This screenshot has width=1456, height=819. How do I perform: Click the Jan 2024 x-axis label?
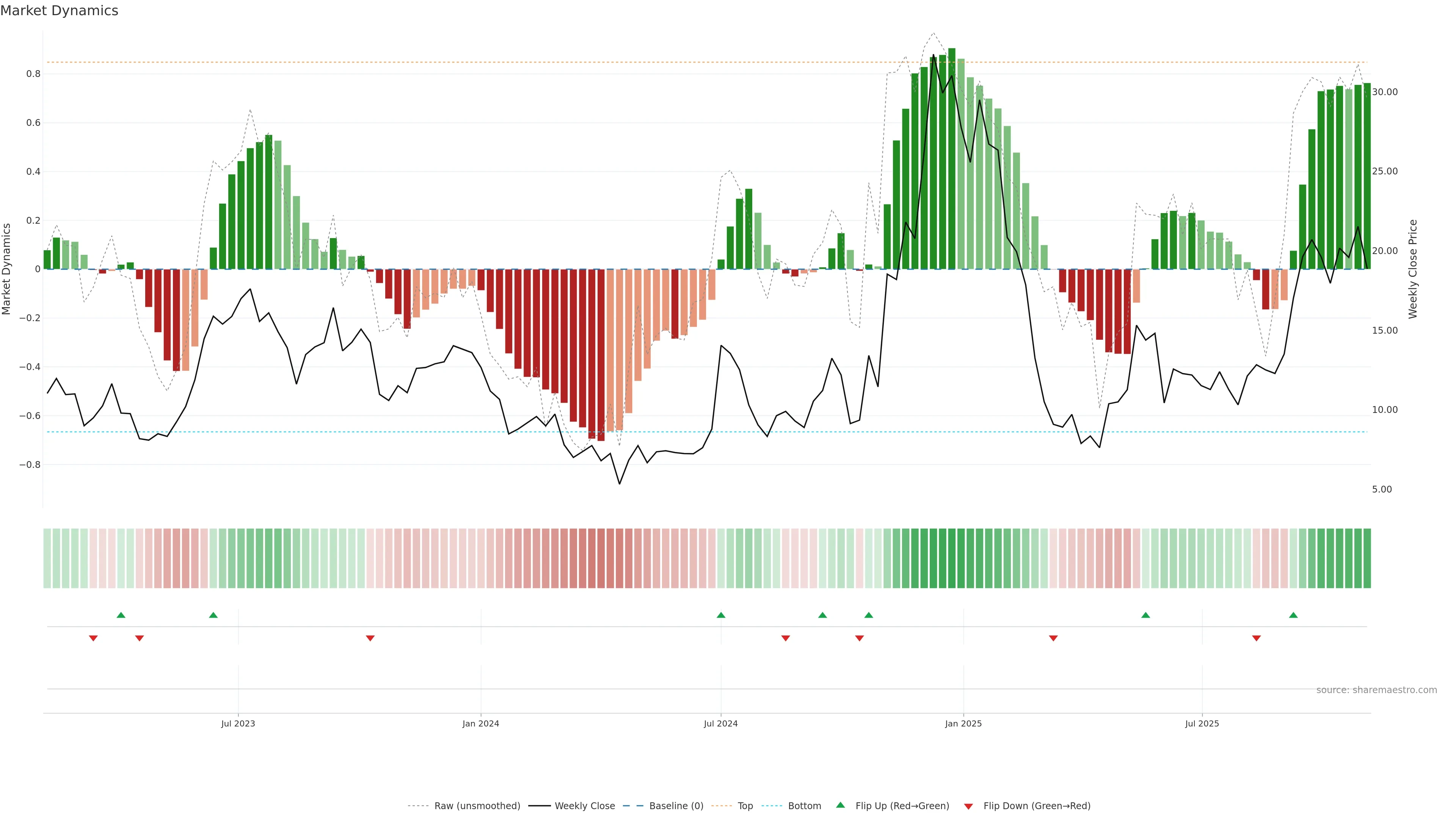480,723
